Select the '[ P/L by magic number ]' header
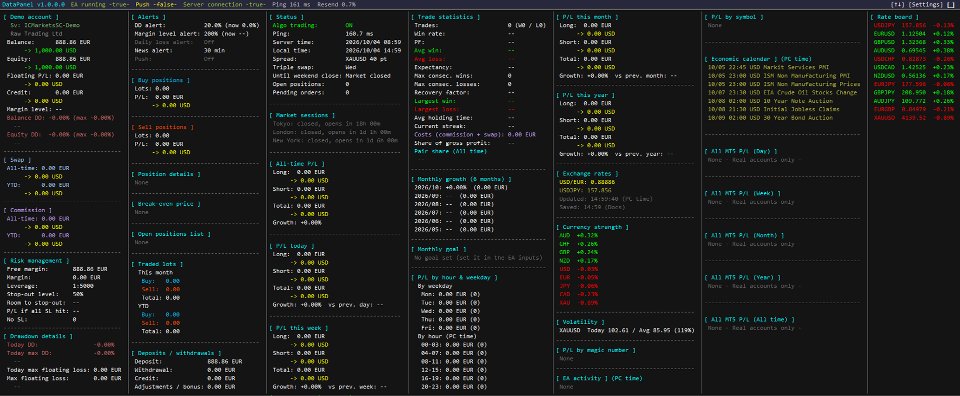The height and width of the screenshot is (396, 960). coord(596,350)
